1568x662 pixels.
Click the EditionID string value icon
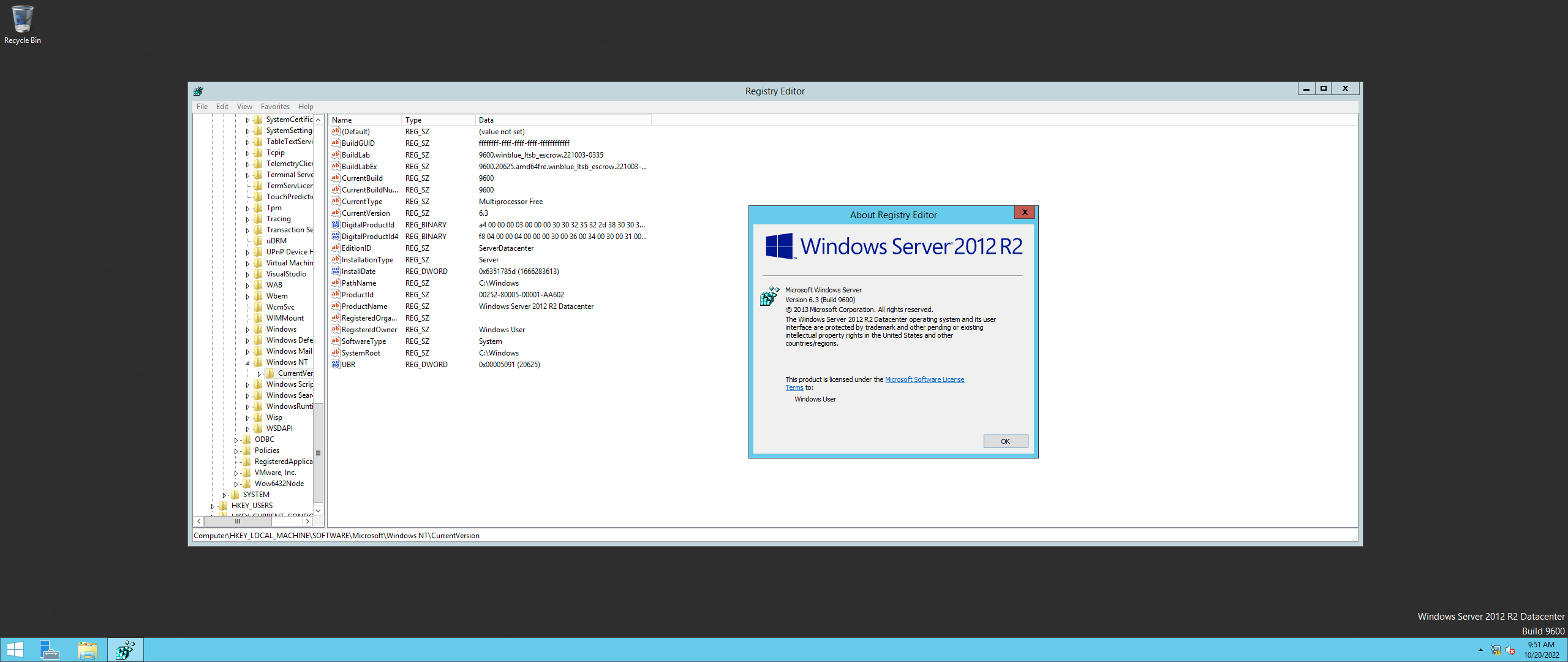[x=336, y=248]
